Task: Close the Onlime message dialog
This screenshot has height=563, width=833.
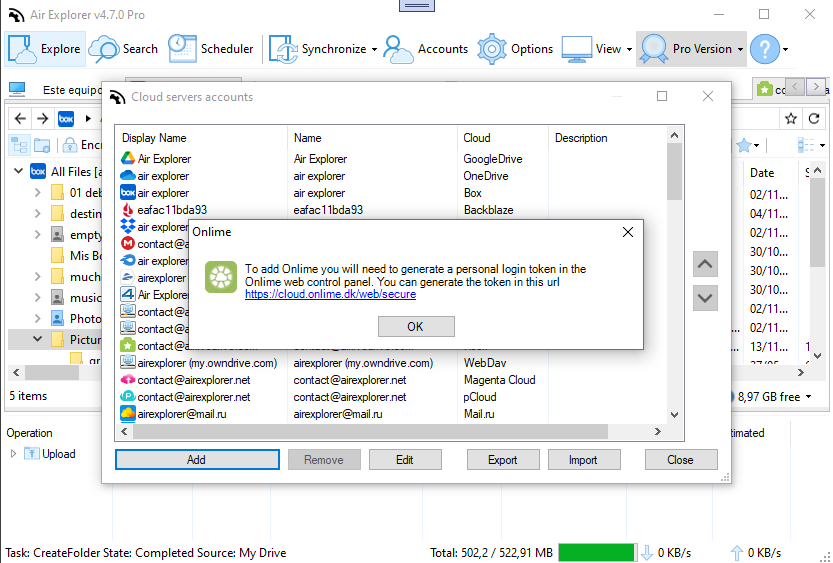Action: pyautogui.click(x=628, y=232)
